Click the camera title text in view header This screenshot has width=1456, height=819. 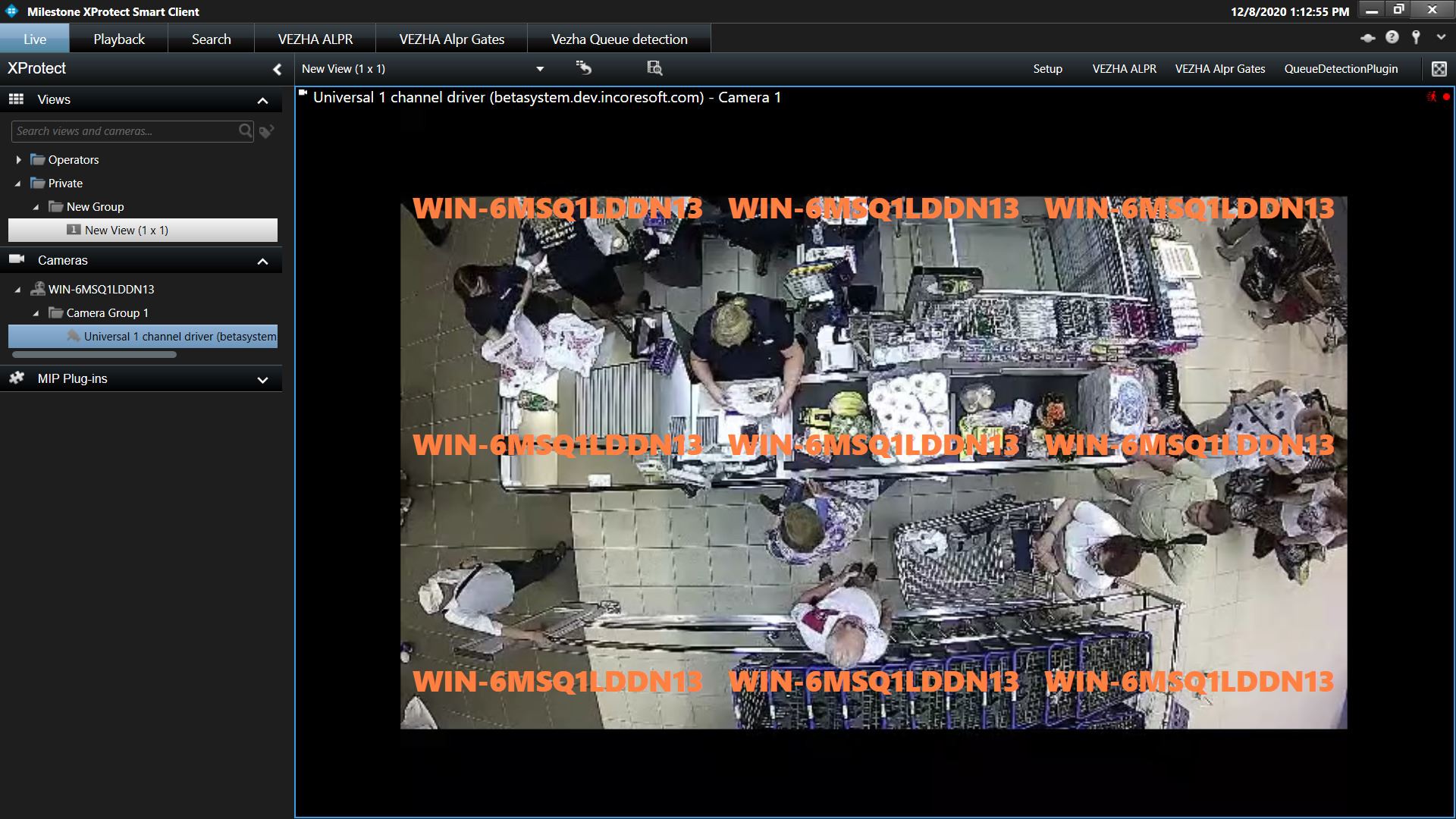tap(547, 97)
